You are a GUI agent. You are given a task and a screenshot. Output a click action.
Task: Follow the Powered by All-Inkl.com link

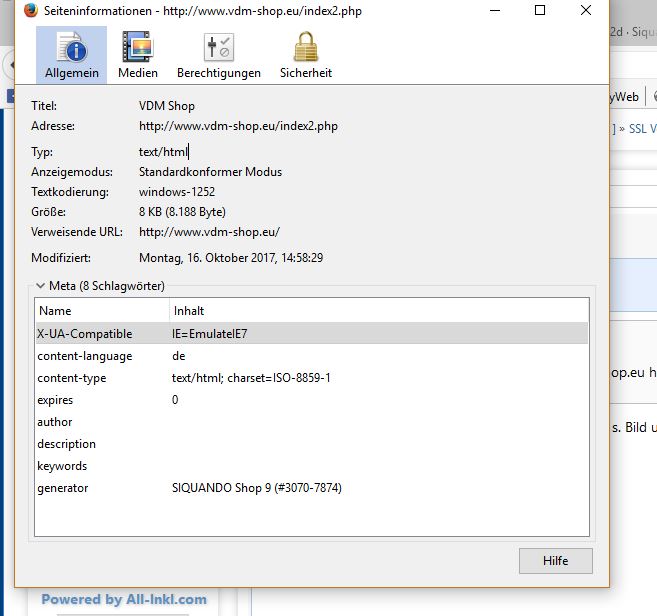pos(124,600)
